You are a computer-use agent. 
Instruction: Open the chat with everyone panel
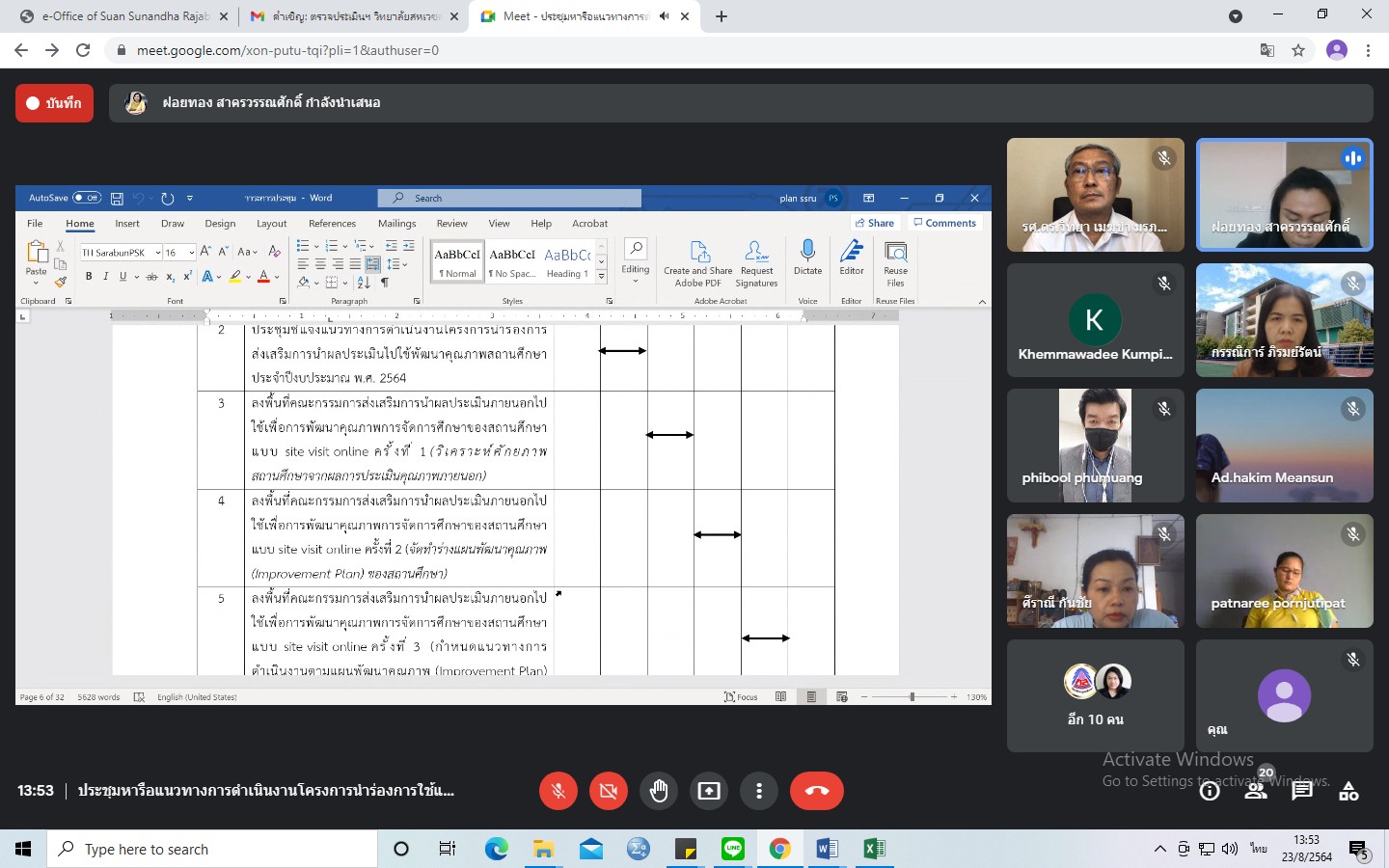pyautogui.click(x=1302, y=791)
